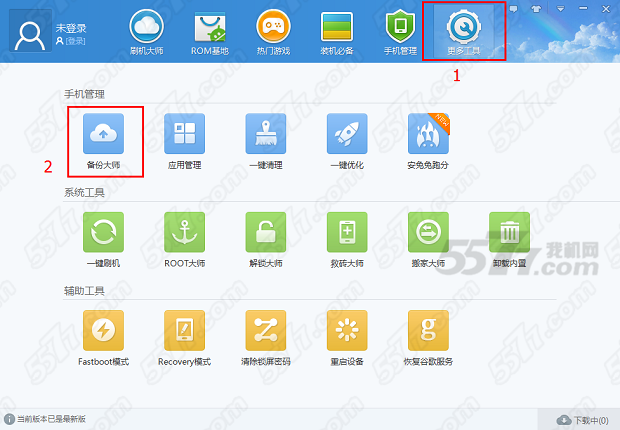Click the version info icon in status bar
620x430 pixels.
(x=9, y=419)
